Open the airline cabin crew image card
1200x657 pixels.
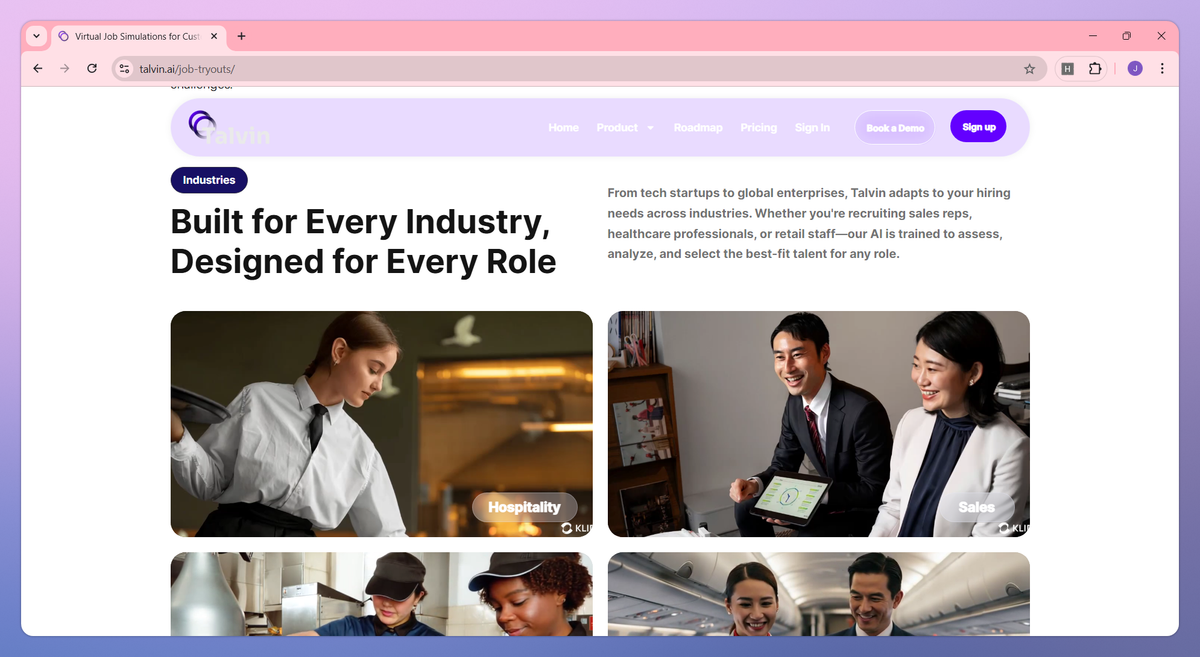click(818, 594)
